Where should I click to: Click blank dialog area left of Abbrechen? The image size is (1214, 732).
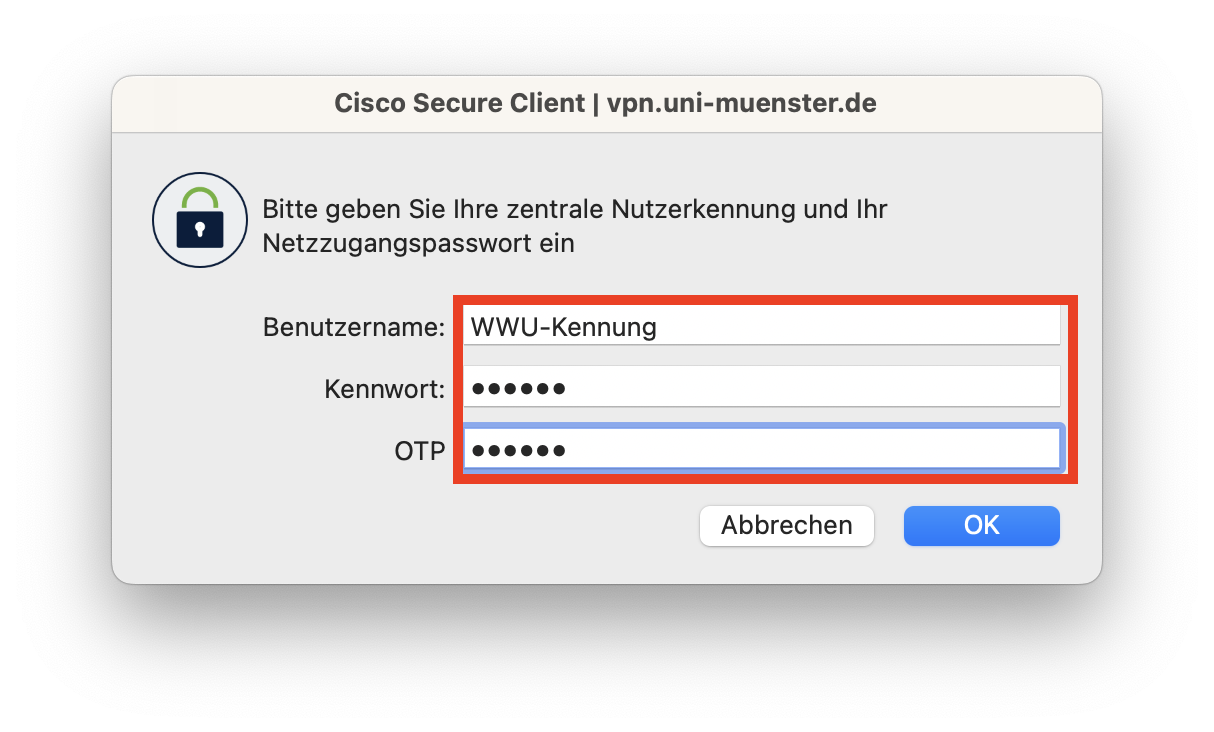click(400, 526)
